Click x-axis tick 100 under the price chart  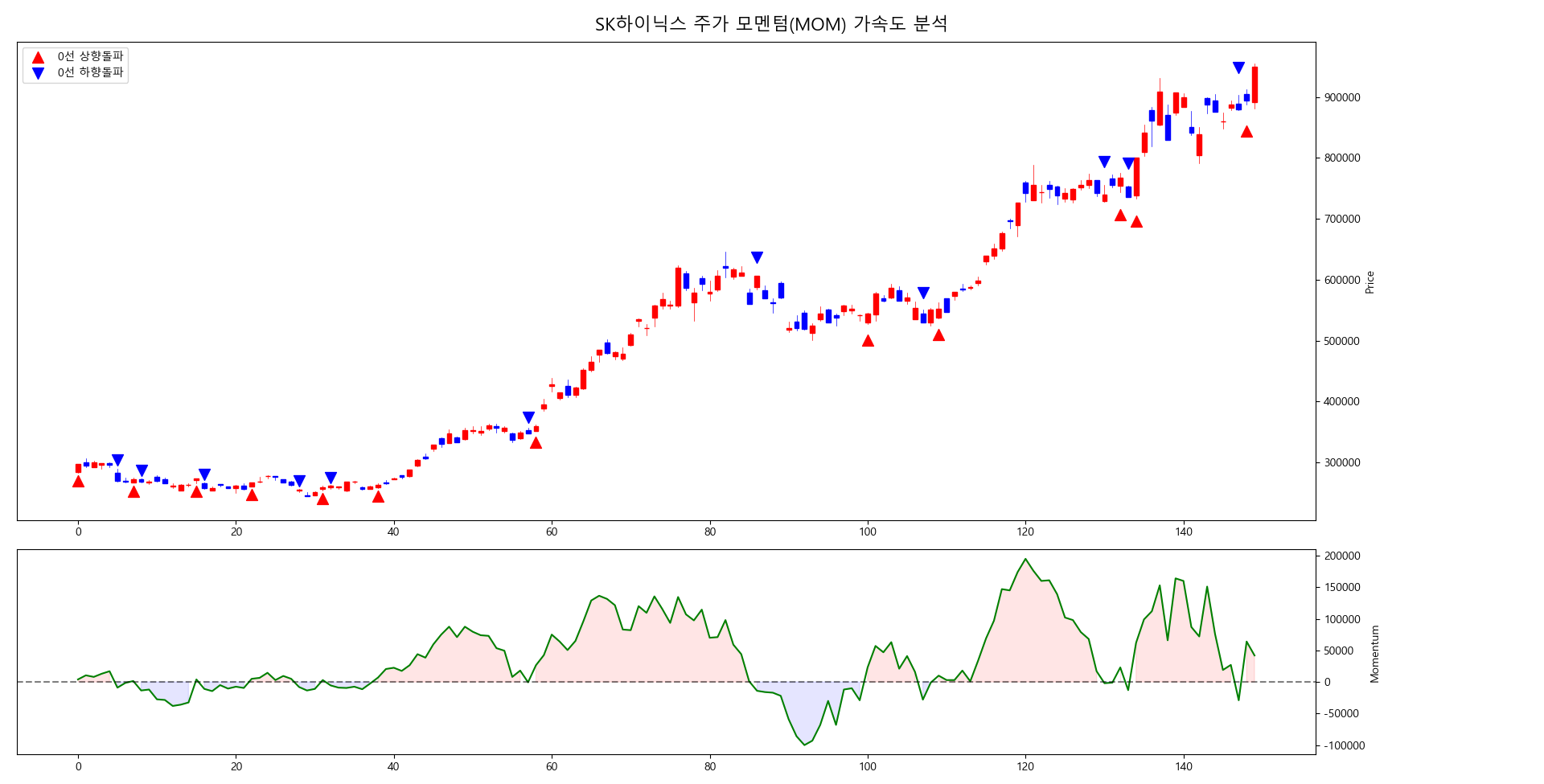[x=868, y=532]
